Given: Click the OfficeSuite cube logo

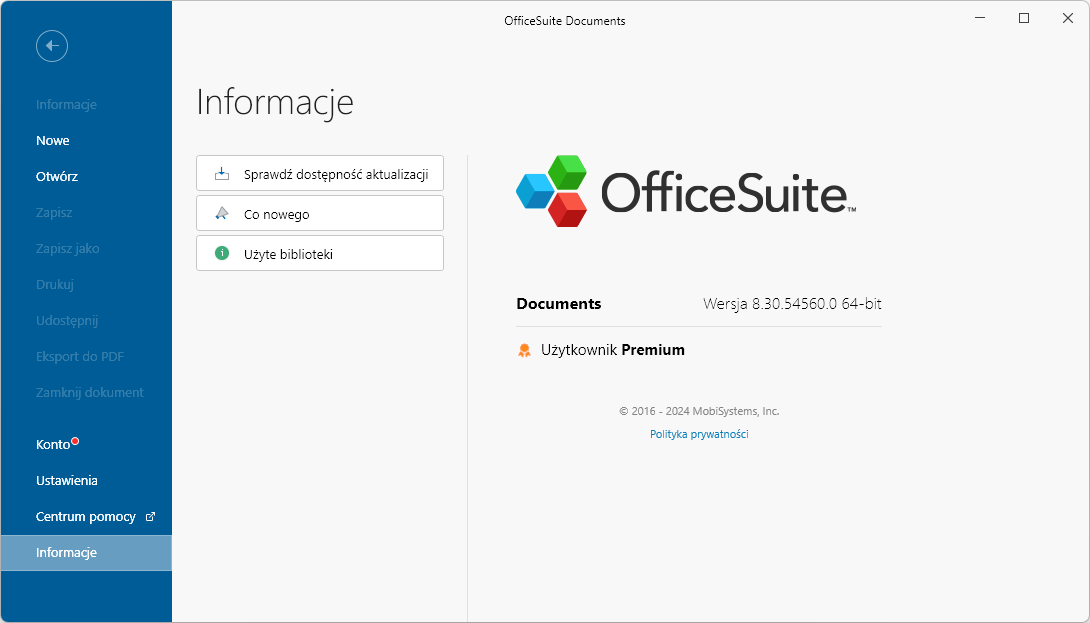Looking at the screenshot, I should [552, 191].
